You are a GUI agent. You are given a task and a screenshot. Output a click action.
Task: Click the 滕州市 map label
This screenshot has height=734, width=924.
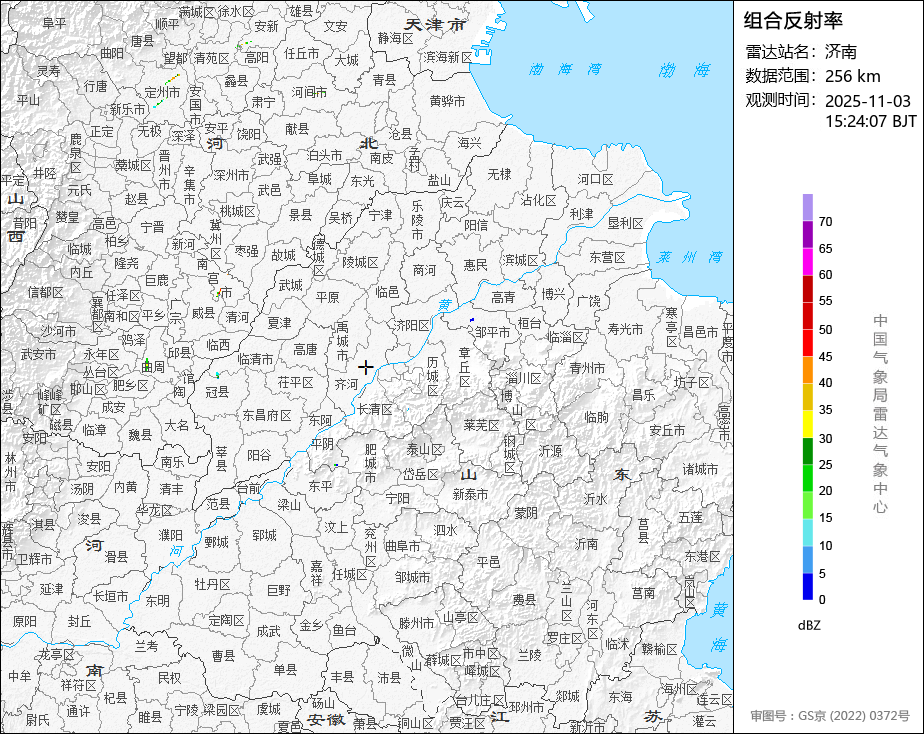[x=416, y=623]
